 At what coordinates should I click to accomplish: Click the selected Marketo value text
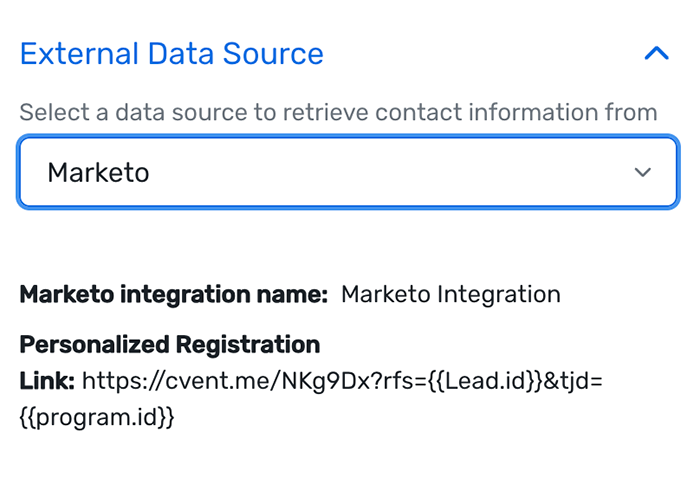click(98, 173)
